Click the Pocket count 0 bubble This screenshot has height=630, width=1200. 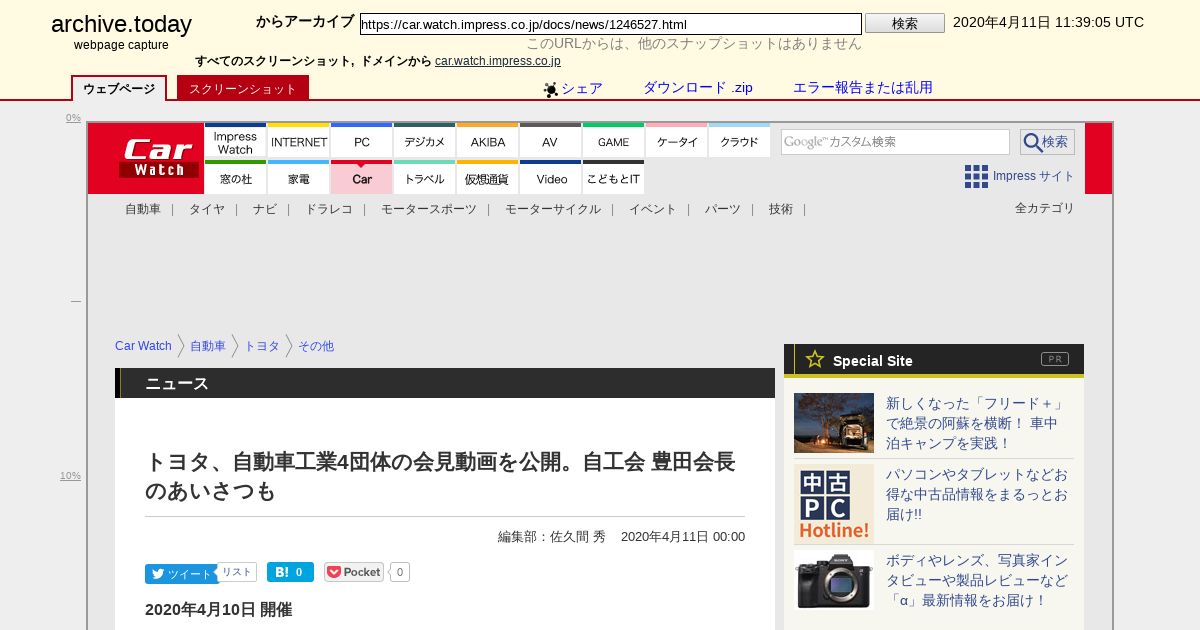coord(400,572)
